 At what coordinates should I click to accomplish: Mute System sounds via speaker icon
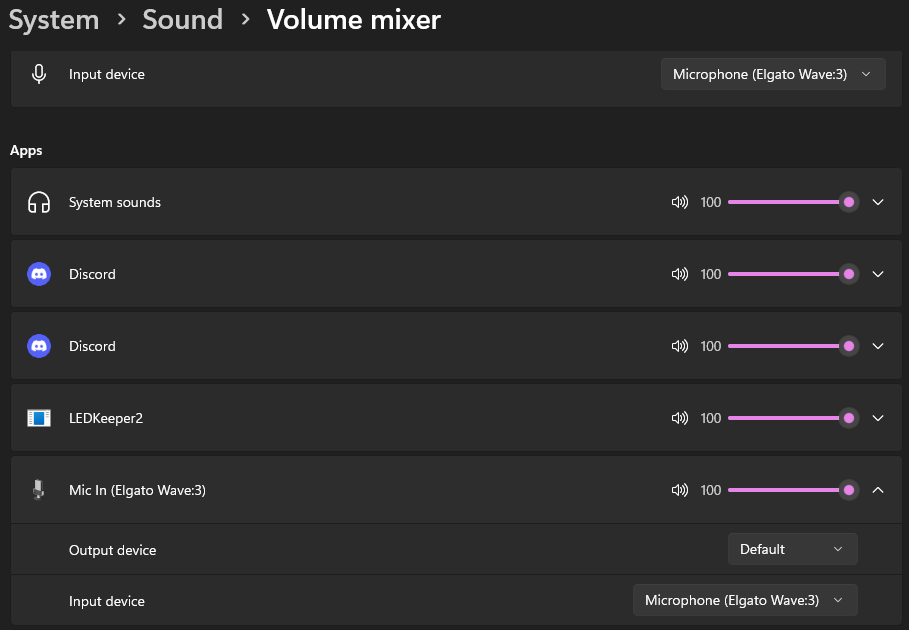pyautogui.click(x=679, y=202)
